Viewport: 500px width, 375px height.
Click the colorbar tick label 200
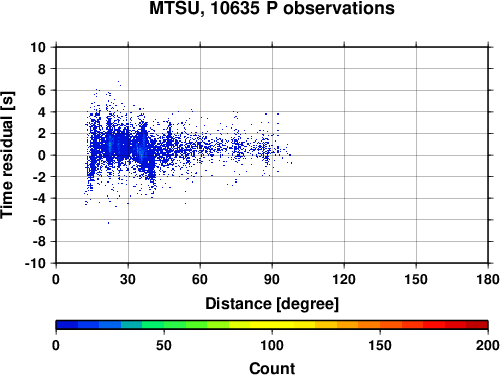tap(488, 345)
